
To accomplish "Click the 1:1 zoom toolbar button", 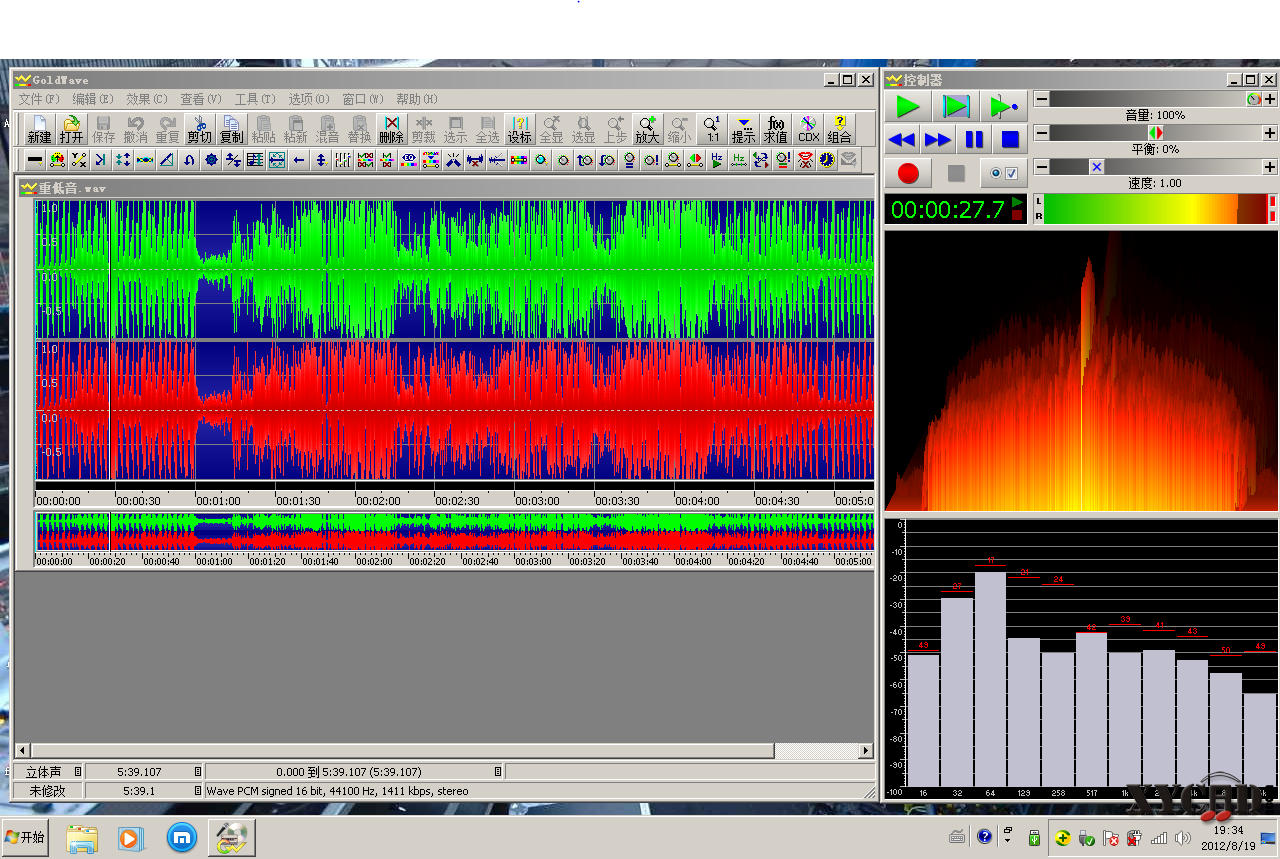I will (x=712, y=130).
